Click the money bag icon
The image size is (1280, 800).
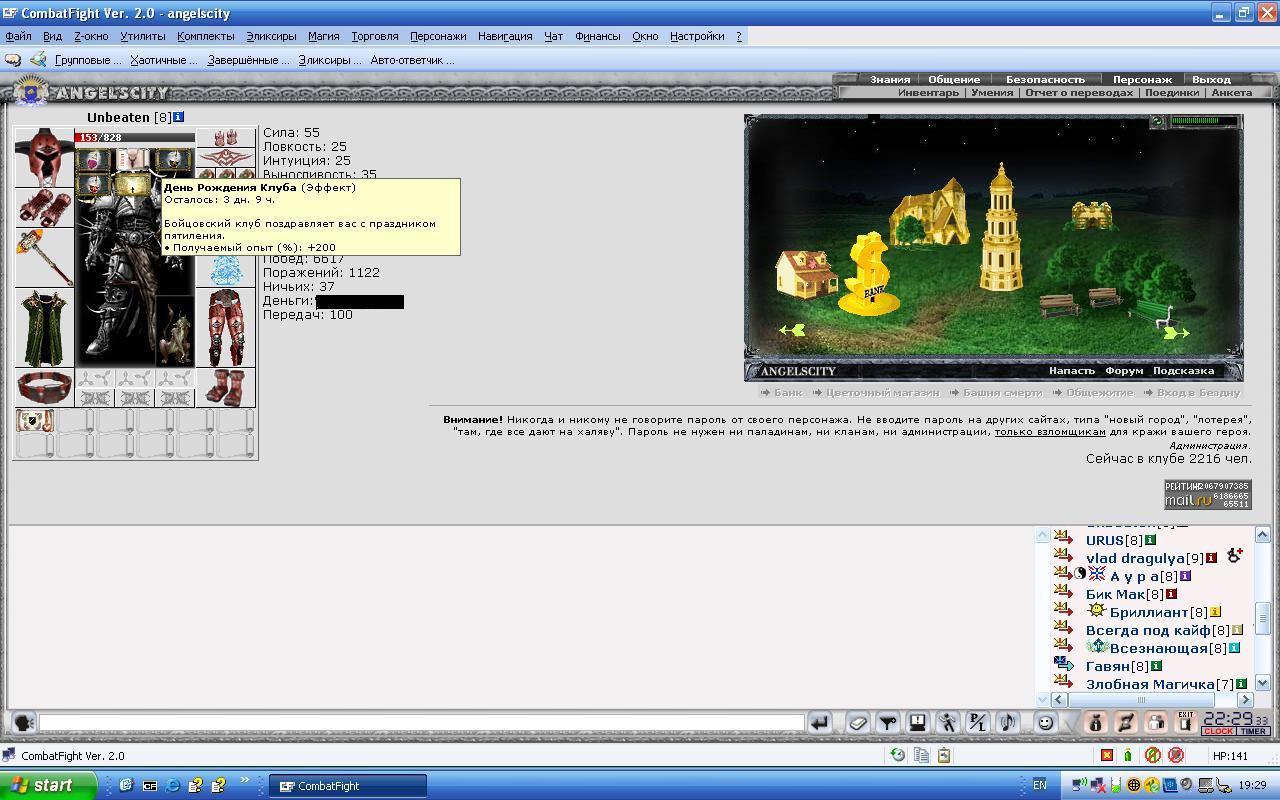click(1095, 722)
